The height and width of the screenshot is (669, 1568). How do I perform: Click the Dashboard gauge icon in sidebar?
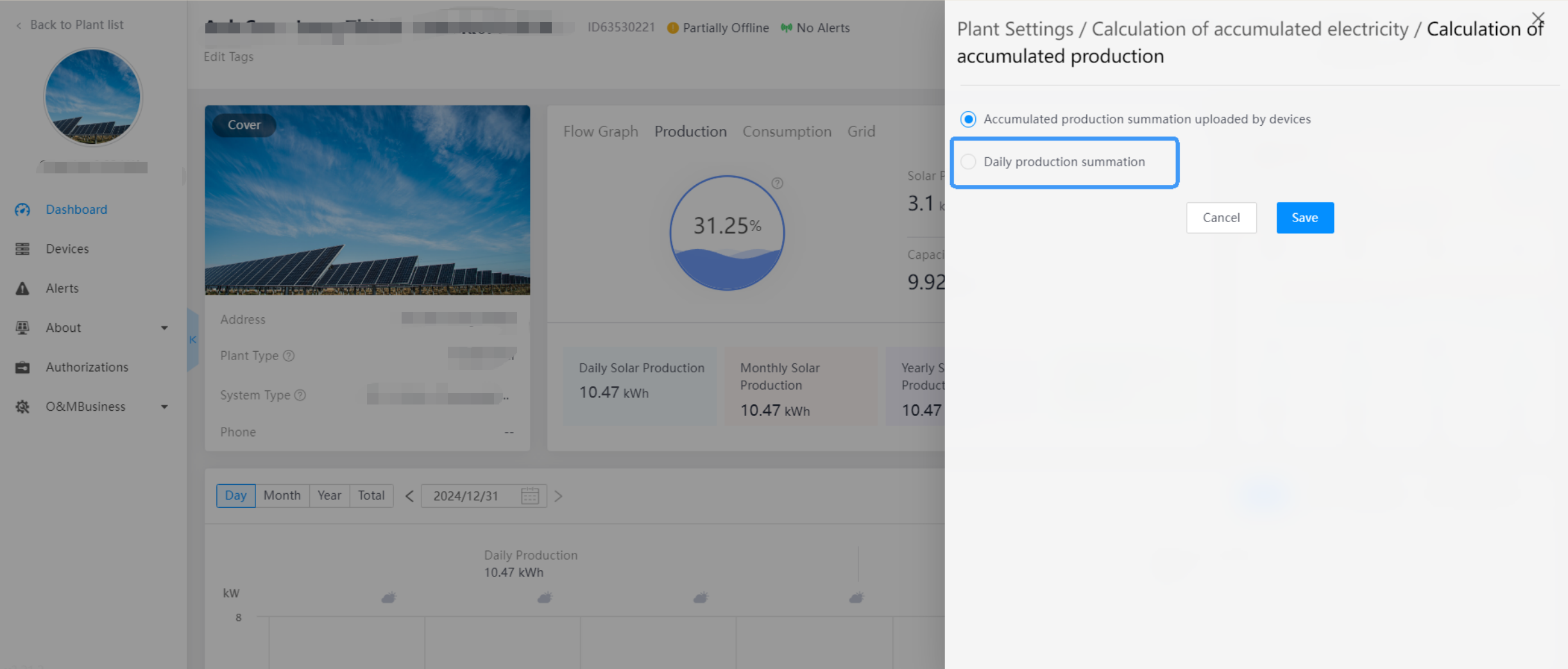click(x=22, y=210)
